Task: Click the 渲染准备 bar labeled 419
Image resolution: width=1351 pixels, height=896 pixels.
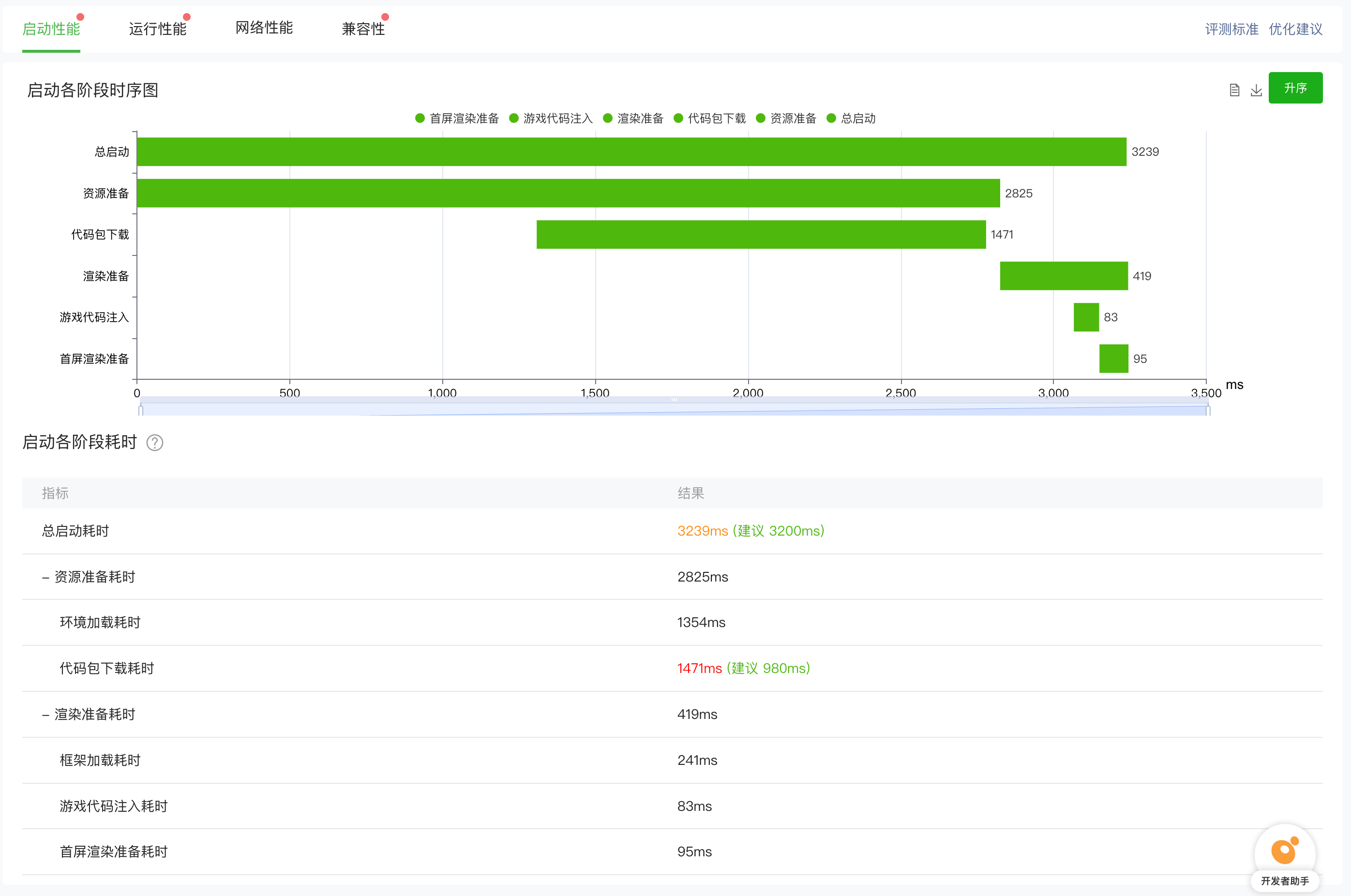Action: 1064,276
